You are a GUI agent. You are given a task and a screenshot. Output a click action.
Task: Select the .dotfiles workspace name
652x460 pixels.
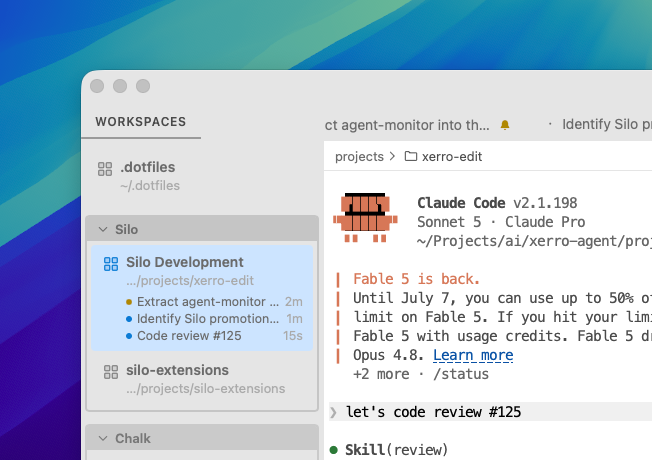[148, 167]
